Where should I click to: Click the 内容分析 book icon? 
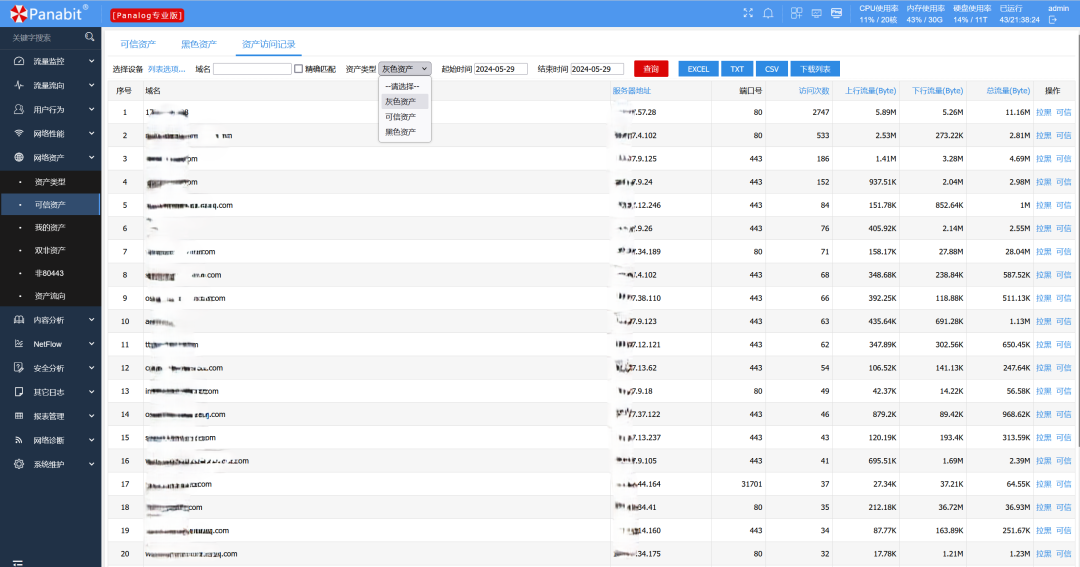[x=19, y=320]
